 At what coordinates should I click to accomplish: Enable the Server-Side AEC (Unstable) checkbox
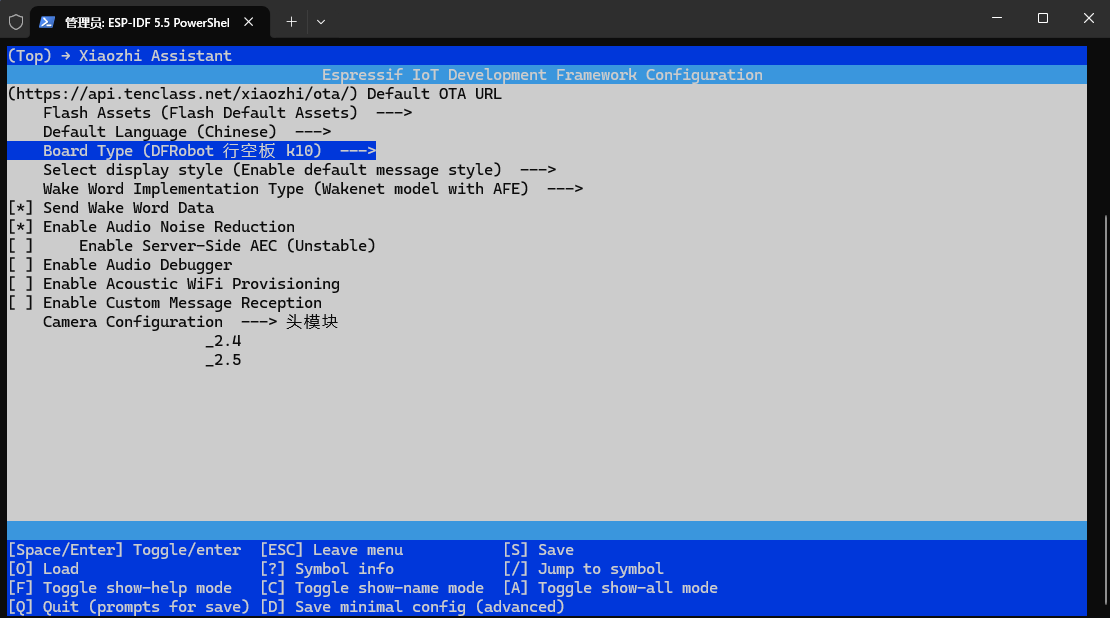(21, 246)
